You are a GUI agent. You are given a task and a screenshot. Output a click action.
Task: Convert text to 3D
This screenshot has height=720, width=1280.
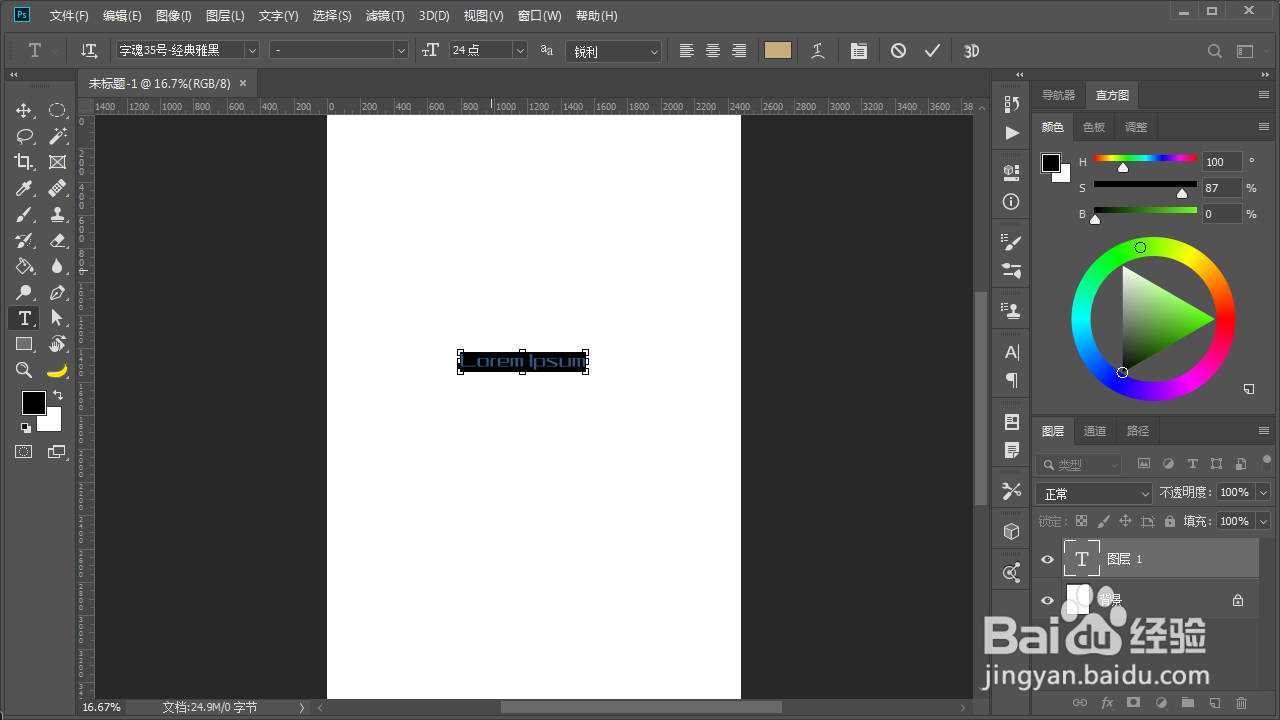tap(971, 50)
